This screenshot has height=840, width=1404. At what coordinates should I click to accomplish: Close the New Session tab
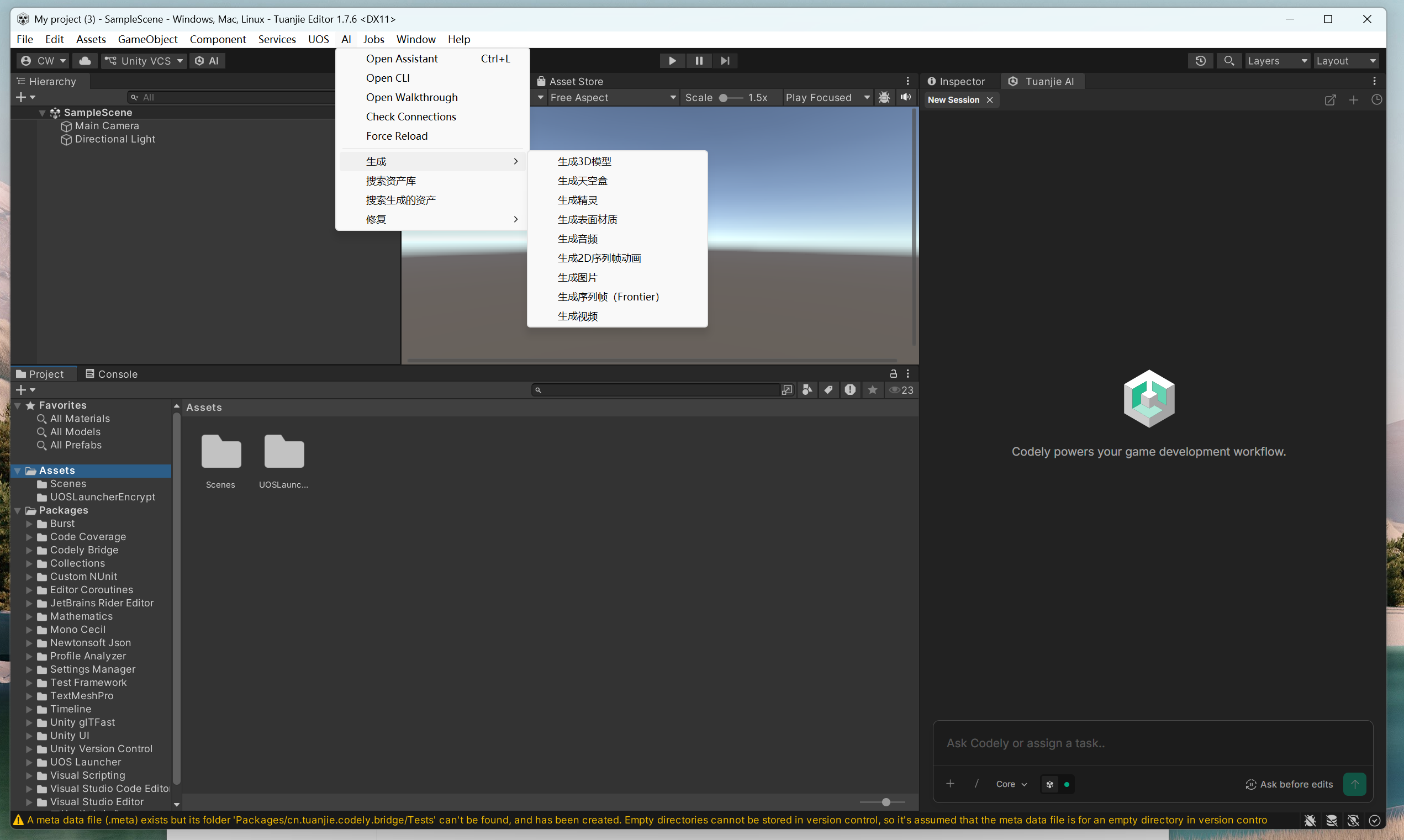coord(990,100)
